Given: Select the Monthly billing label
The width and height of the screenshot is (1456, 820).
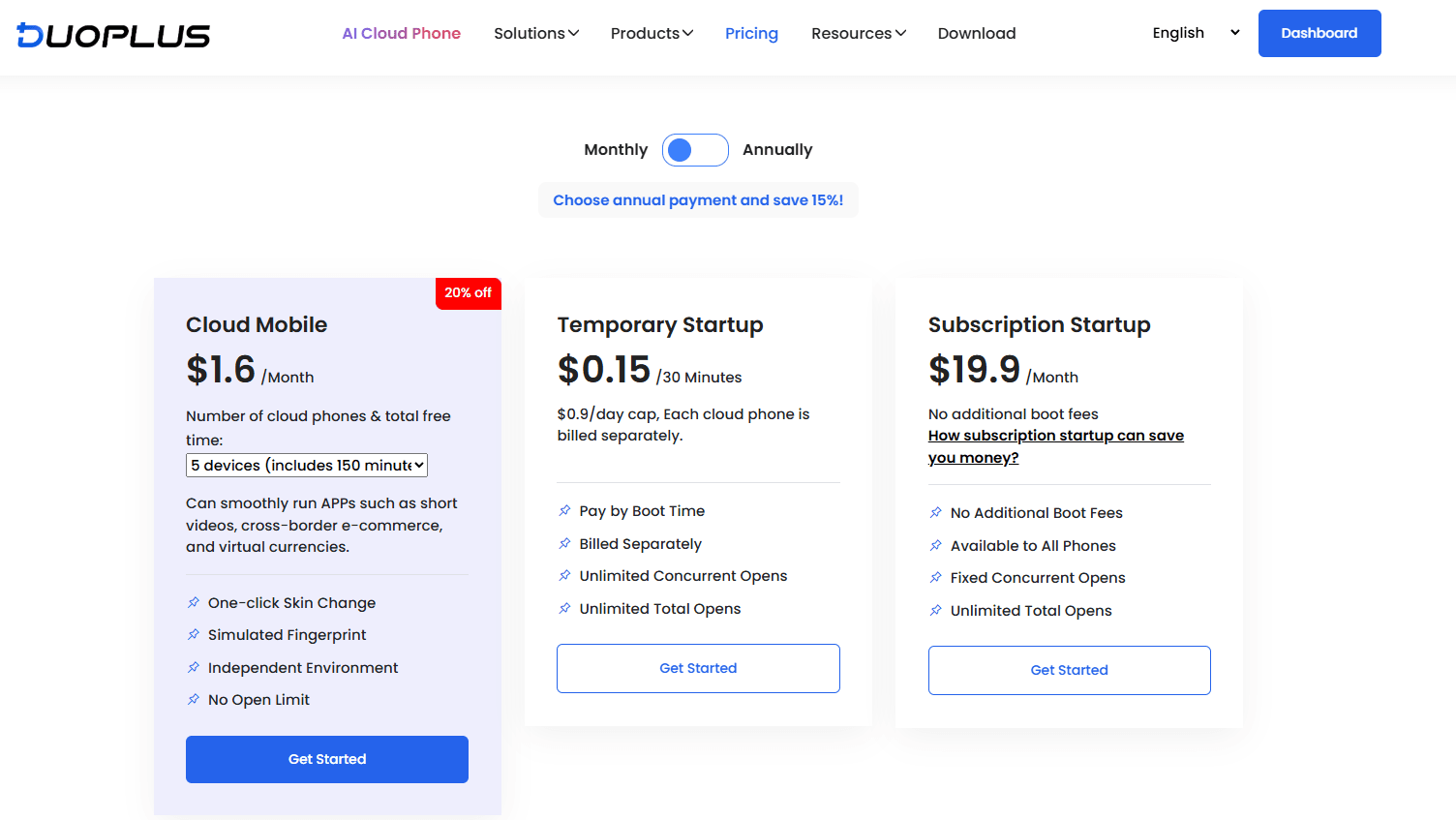Looking at the screenshot, I should (616, 150).
